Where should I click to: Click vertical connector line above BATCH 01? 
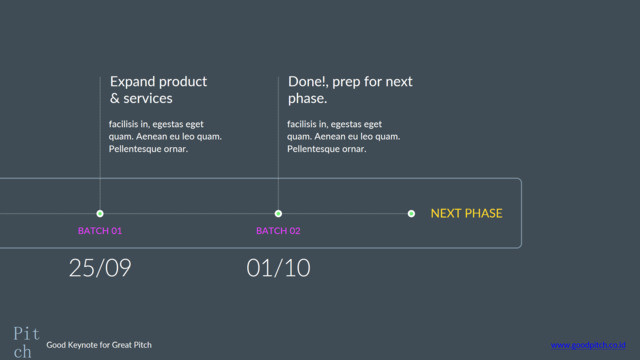coord(100,143)
